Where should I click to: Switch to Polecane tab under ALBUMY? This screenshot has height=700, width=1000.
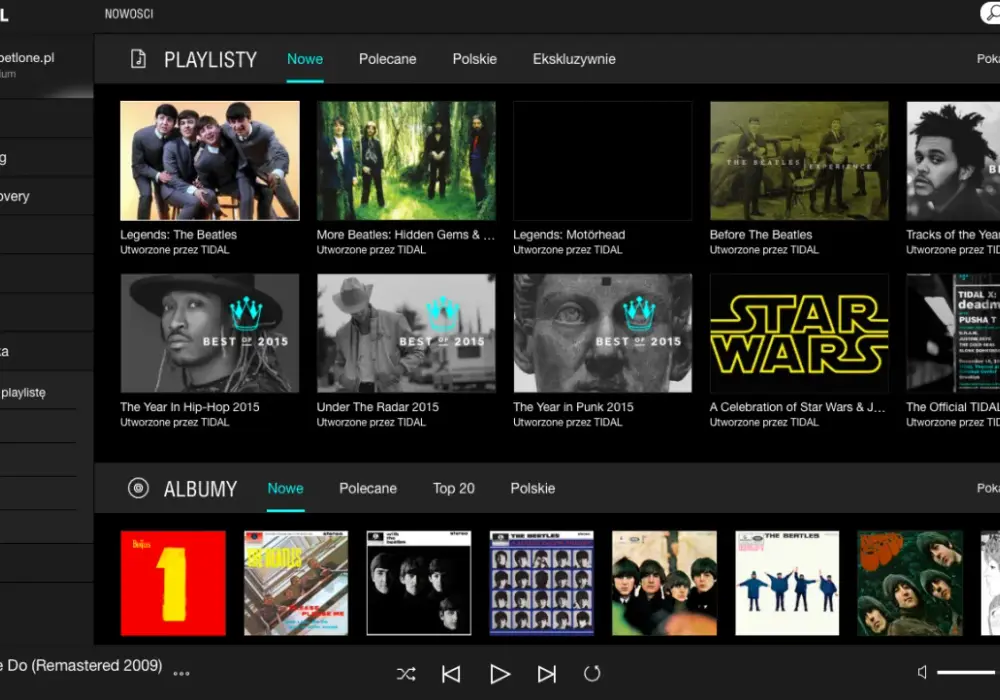pyautogui.click(x=368, y=488)
